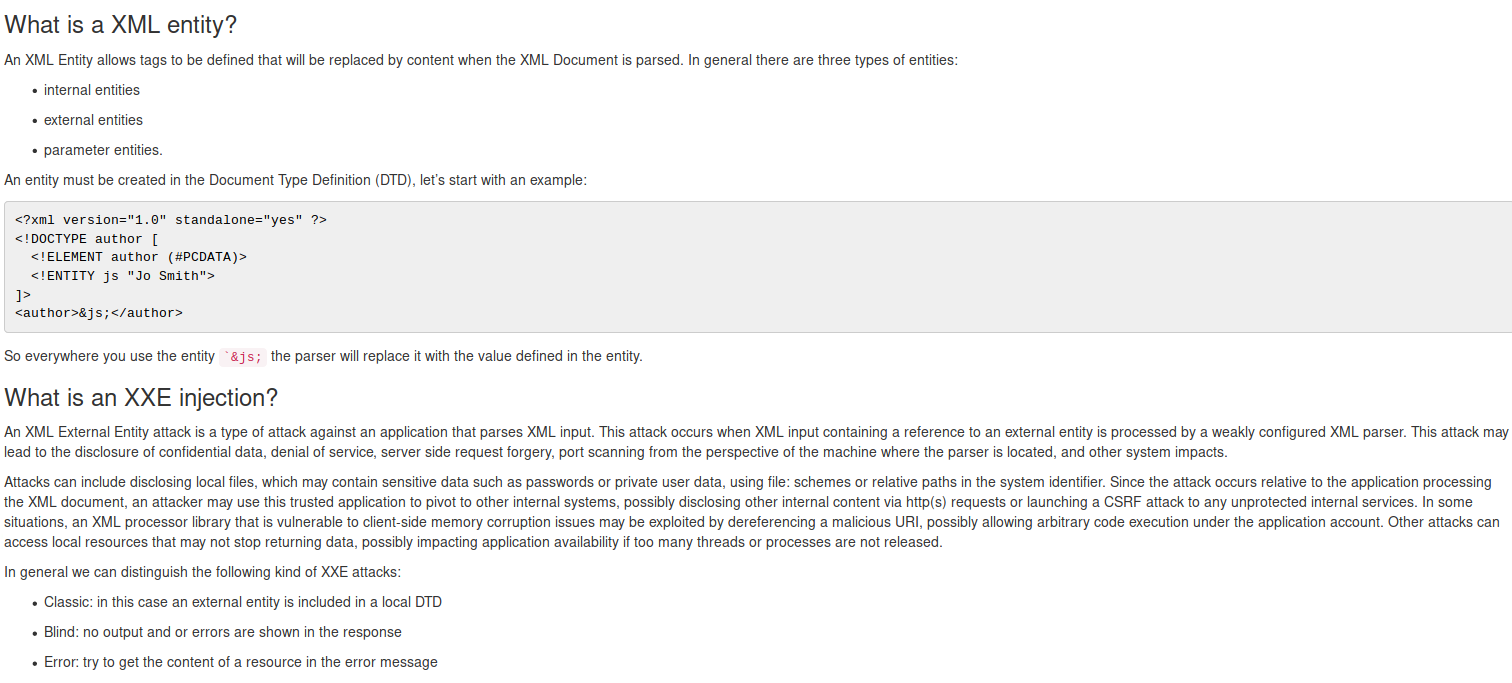
Task: Click the "Error" XXE attack bullet
Action: click(240, 662)
